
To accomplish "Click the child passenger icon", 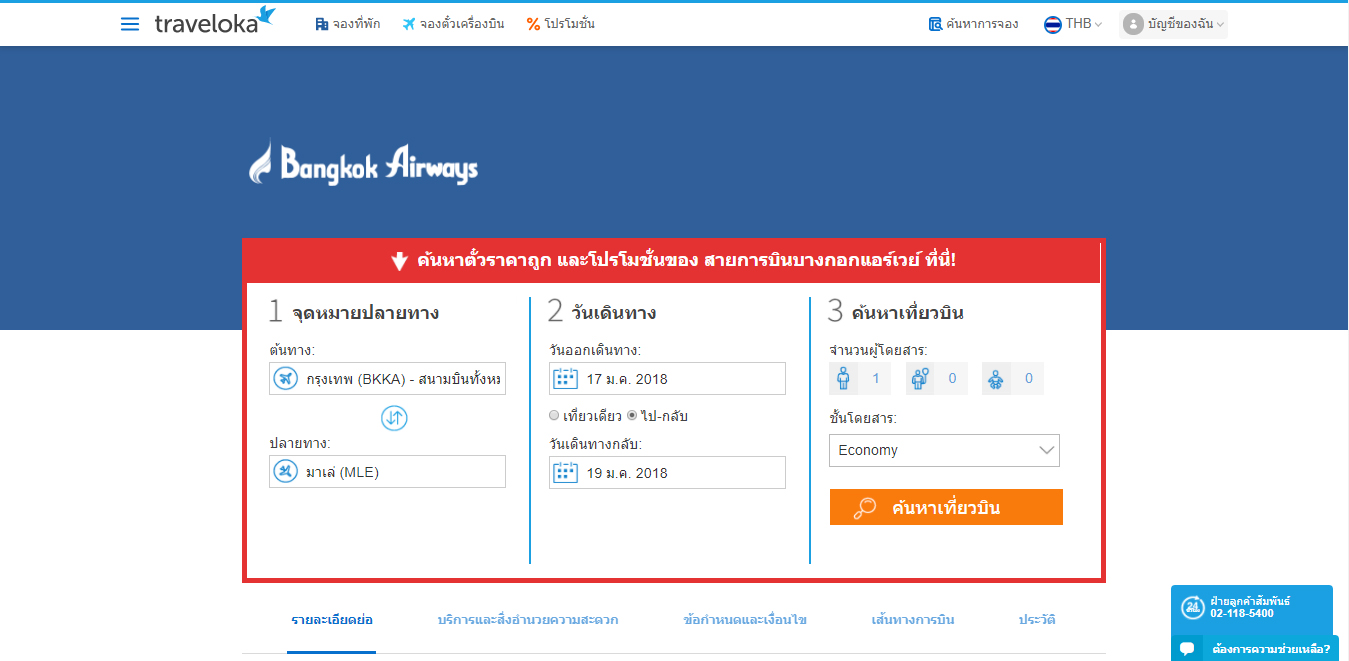I will [x=920, y=379].
